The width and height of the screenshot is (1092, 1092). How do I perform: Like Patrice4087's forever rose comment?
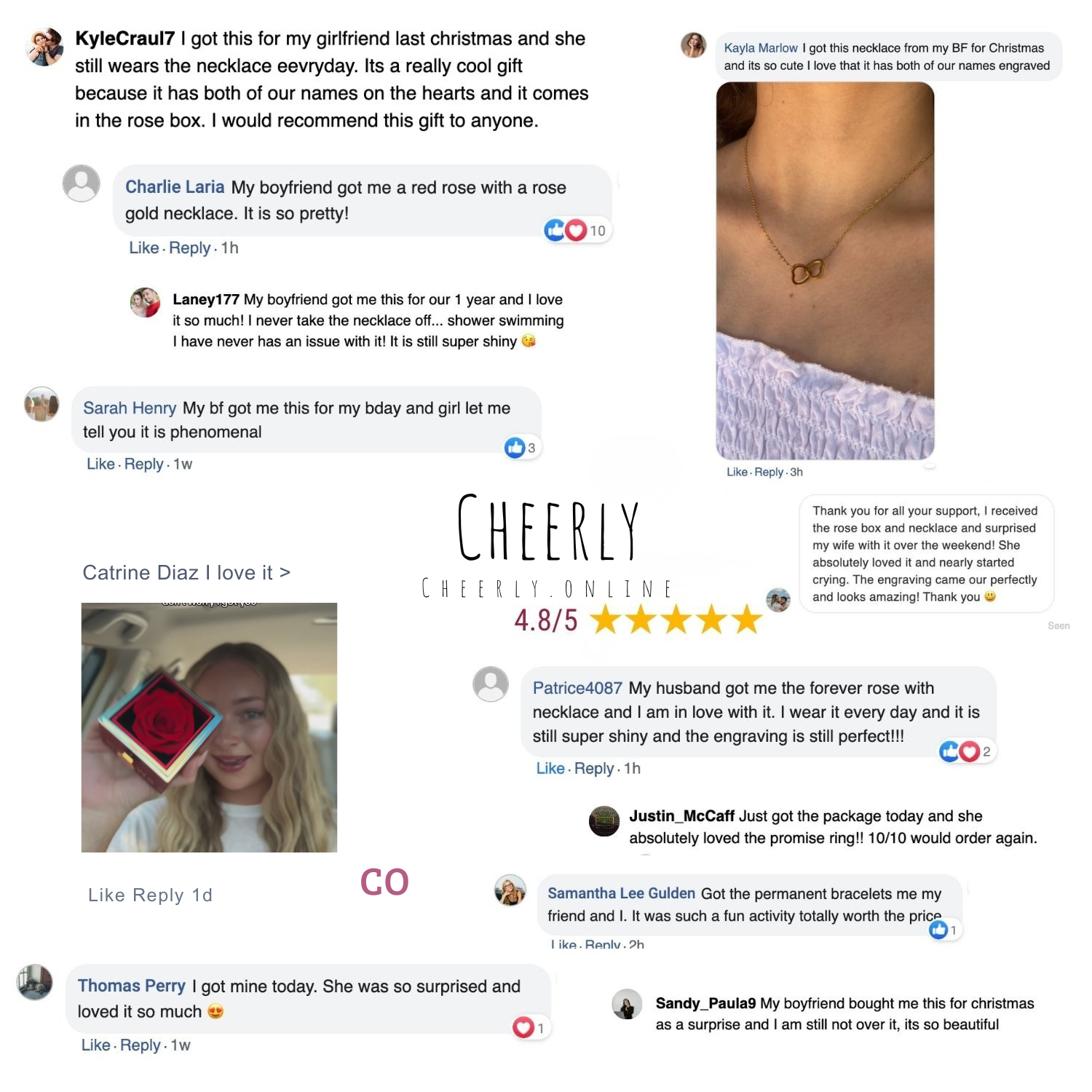(x=550, y=769)
